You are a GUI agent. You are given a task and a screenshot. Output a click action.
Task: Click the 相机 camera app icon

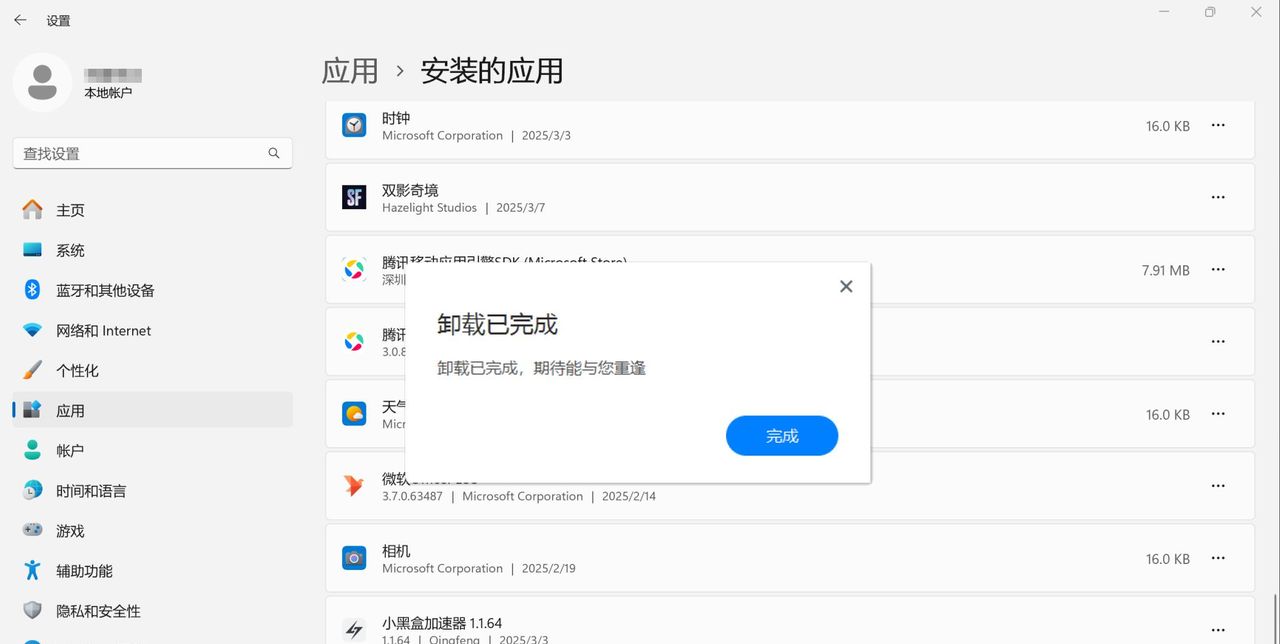coord(353,558)
